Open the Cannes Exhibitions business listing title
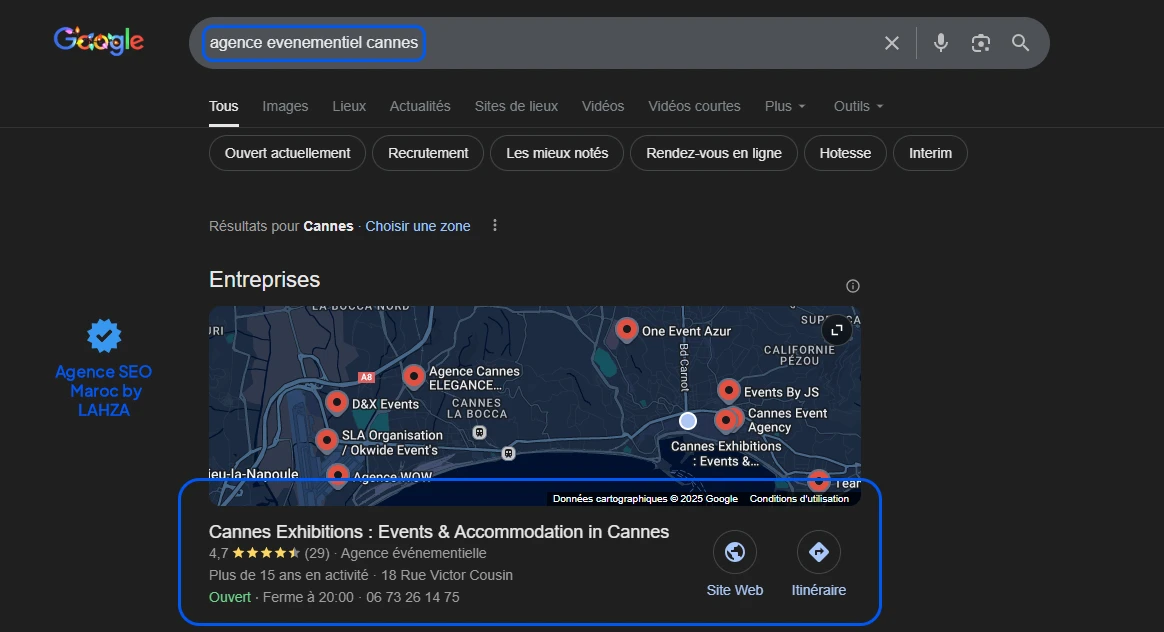Viewport: 1164px width, 632px height. (x=439, y=532)
